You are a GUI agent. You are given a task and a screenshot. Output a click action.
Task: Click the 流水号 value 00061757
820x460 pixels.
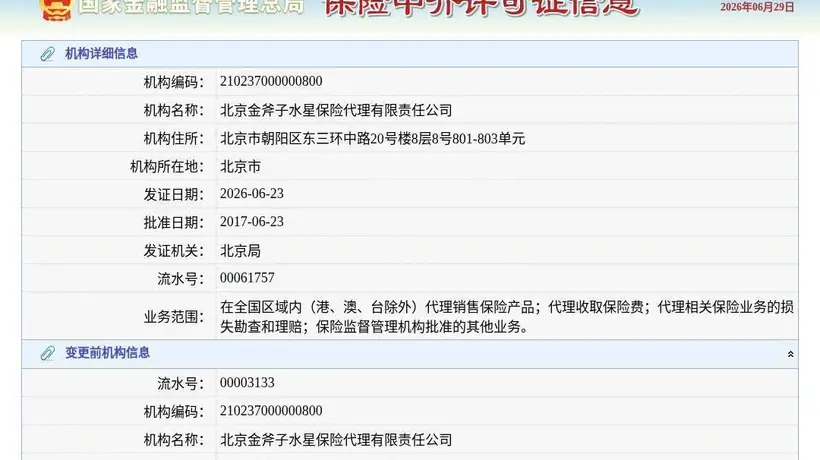(247, 278)
